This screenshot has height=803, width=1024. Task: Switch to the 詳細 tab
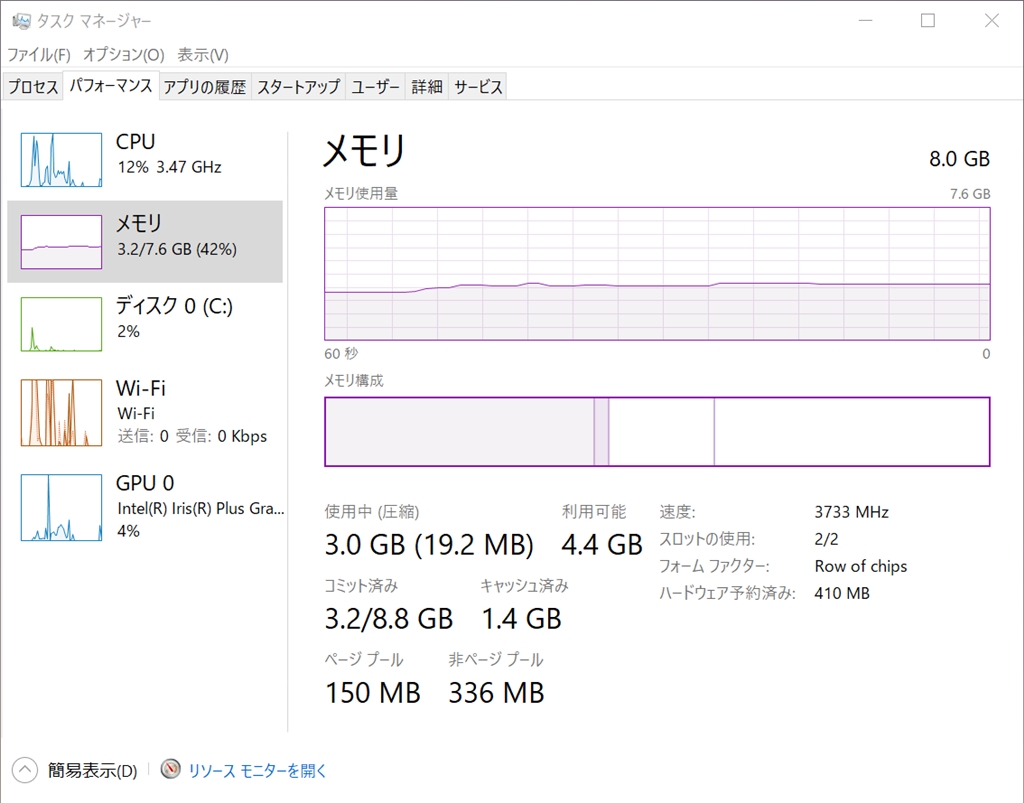(x=427, y=87)
